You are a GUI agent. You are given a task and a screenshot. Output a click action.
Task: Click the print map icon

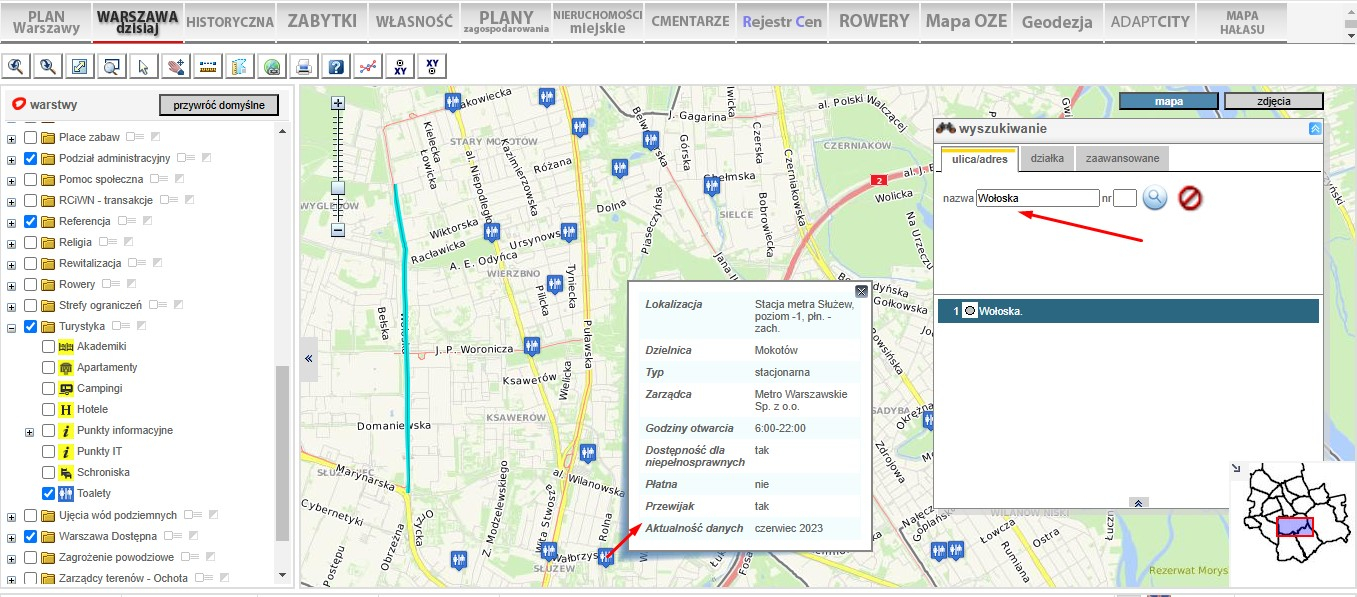coord(304,67)
